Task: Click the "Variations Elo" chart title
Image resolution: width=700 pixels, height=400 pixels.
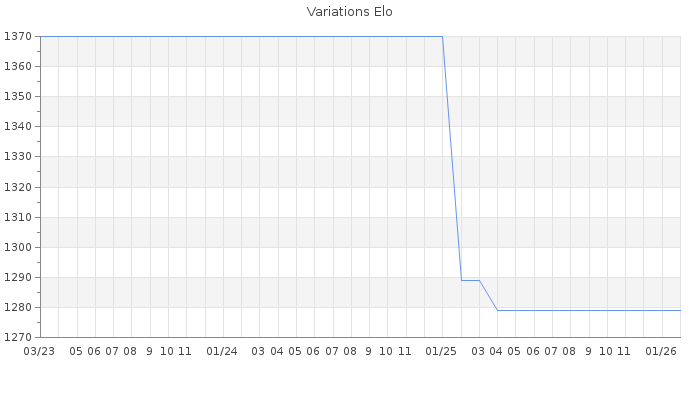Action: 349,12
